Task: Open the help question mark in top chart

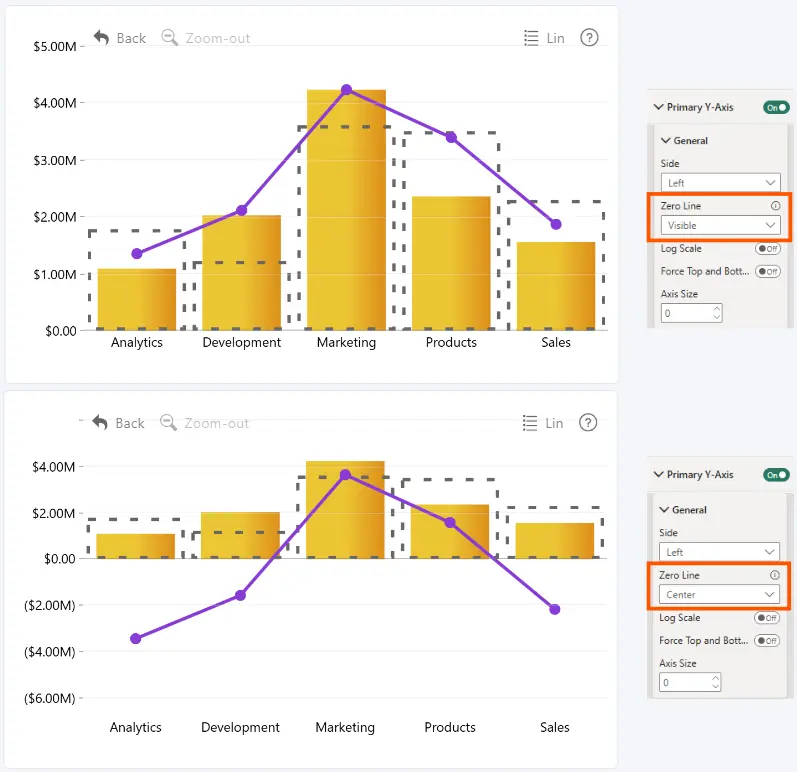Action: pos(589,38)
